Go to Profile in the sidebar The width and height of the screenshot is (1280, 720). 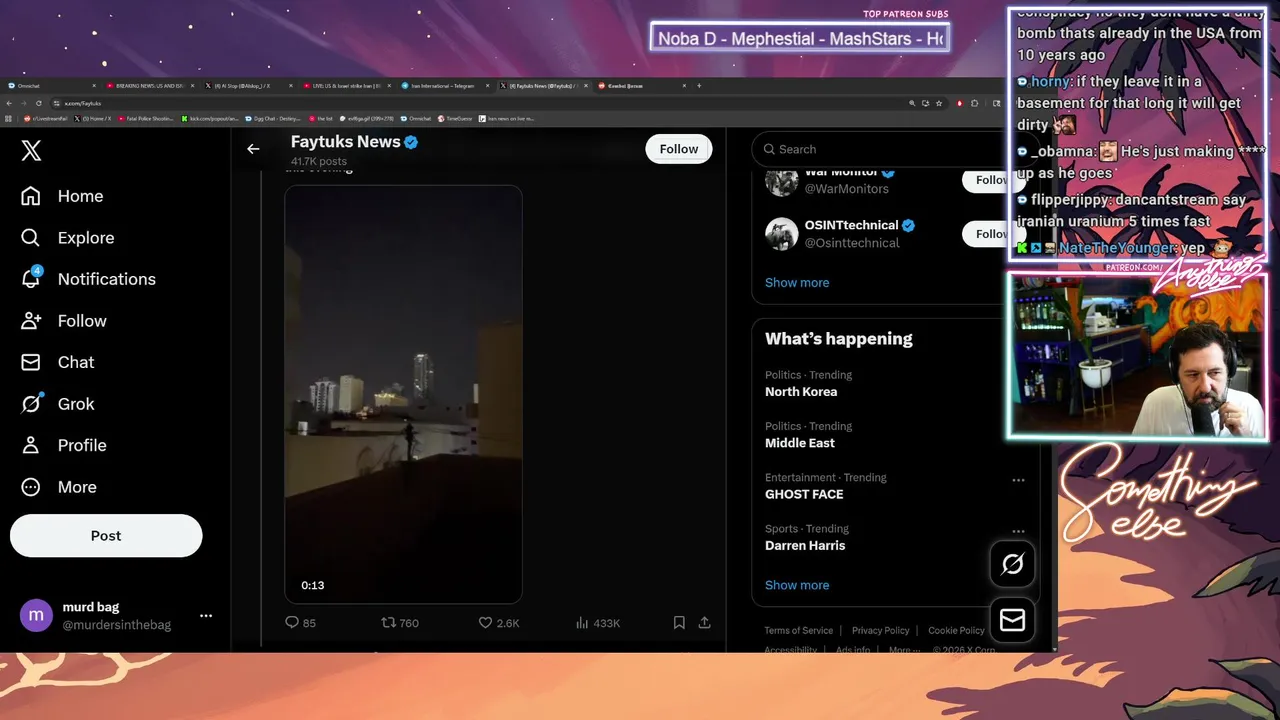63,445
